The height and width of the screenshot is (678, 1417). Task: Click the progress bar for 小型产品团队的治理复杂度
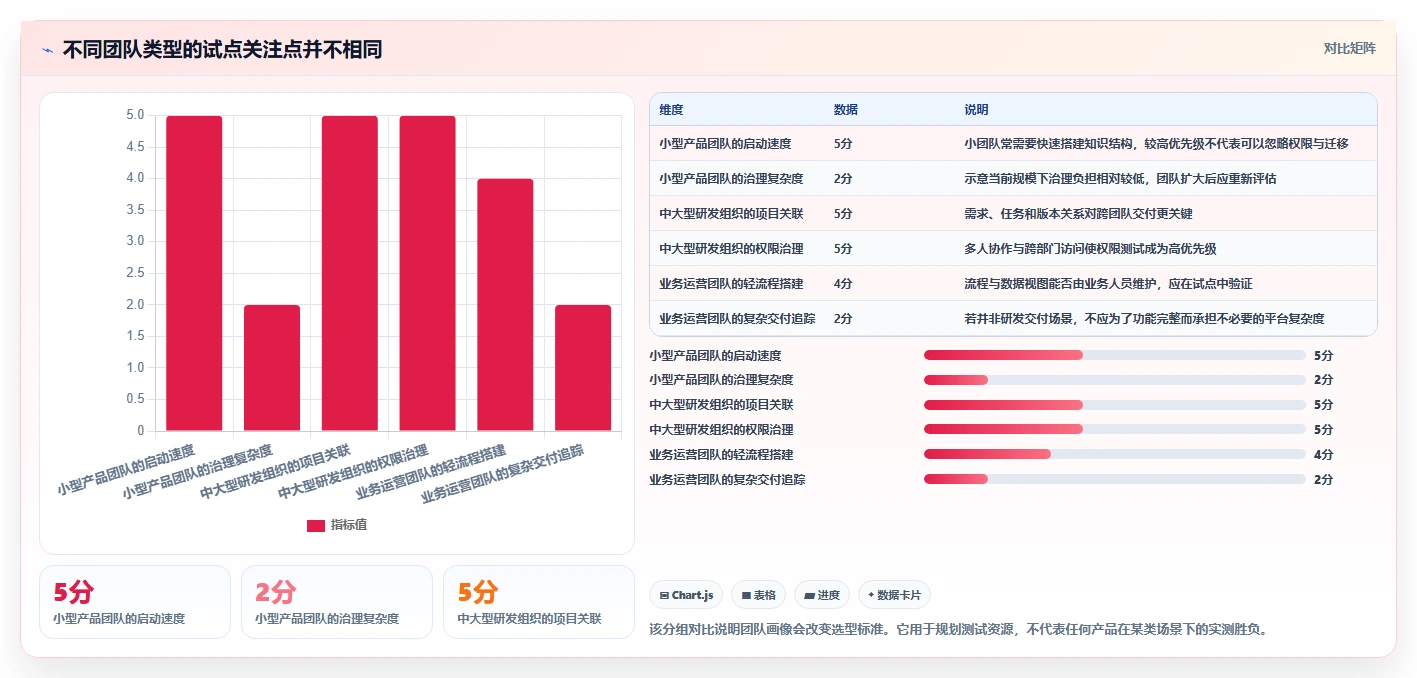click(x=1115, y=380)
